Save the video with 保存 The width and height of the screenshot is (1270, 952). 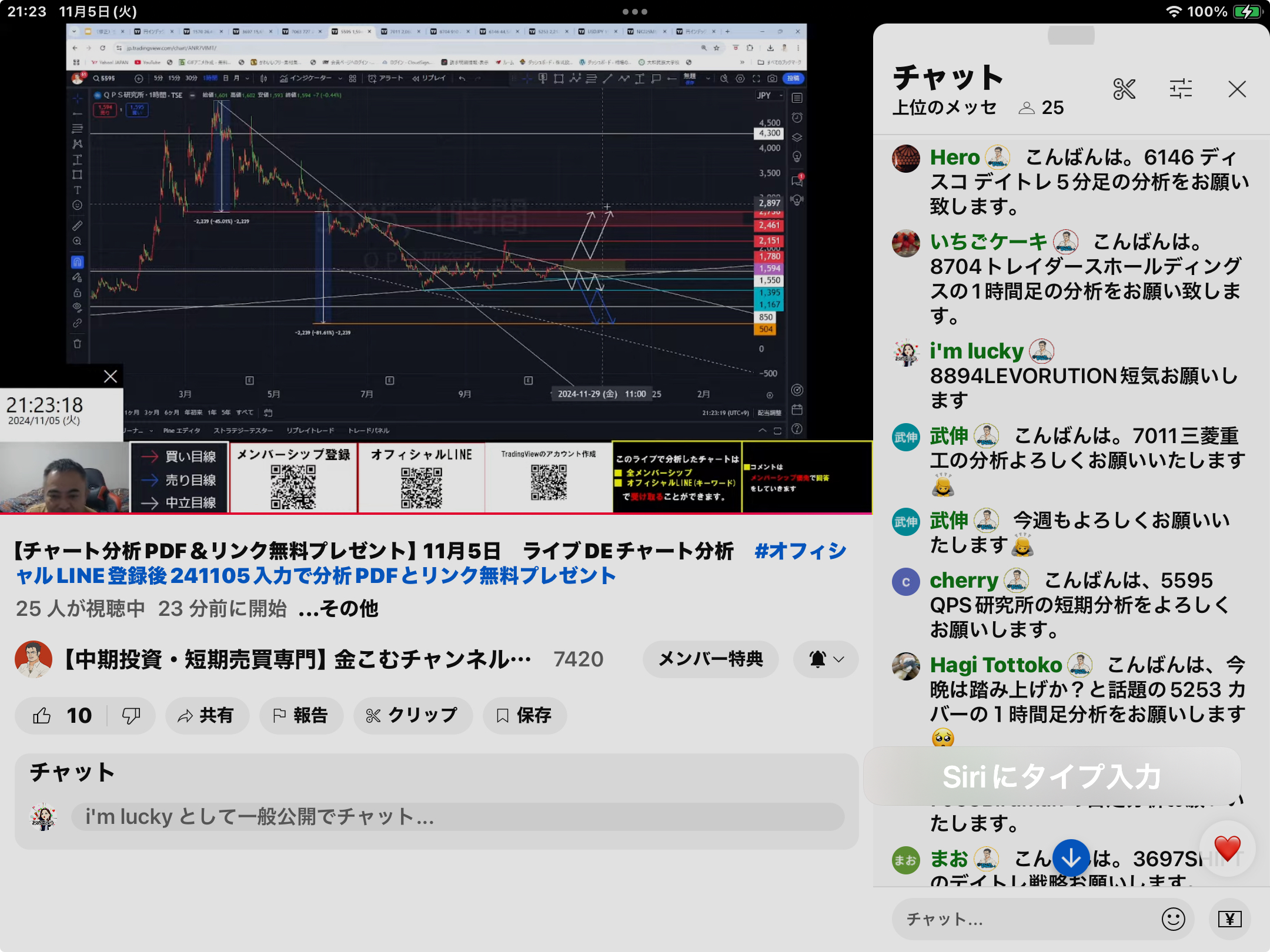524,715
